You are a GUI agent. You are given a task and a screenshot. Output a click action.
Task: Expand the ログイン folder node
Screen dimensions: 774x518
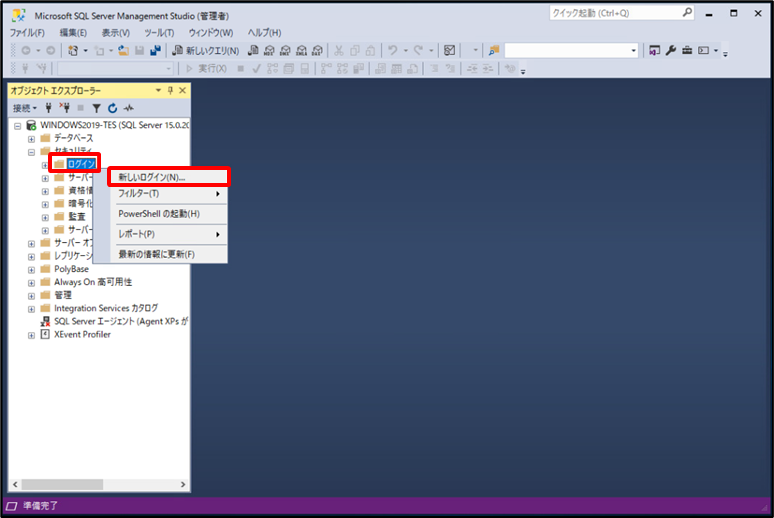(45, 165)
